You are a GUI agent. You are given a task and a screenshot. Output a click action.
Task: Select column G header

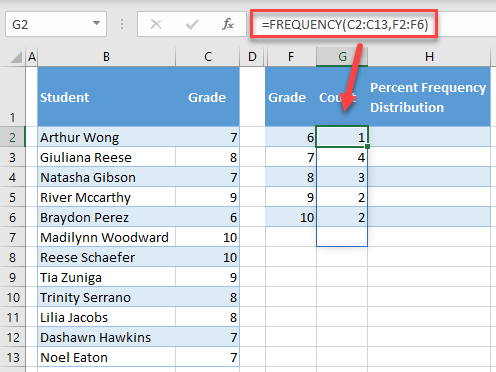coord(342,57)
